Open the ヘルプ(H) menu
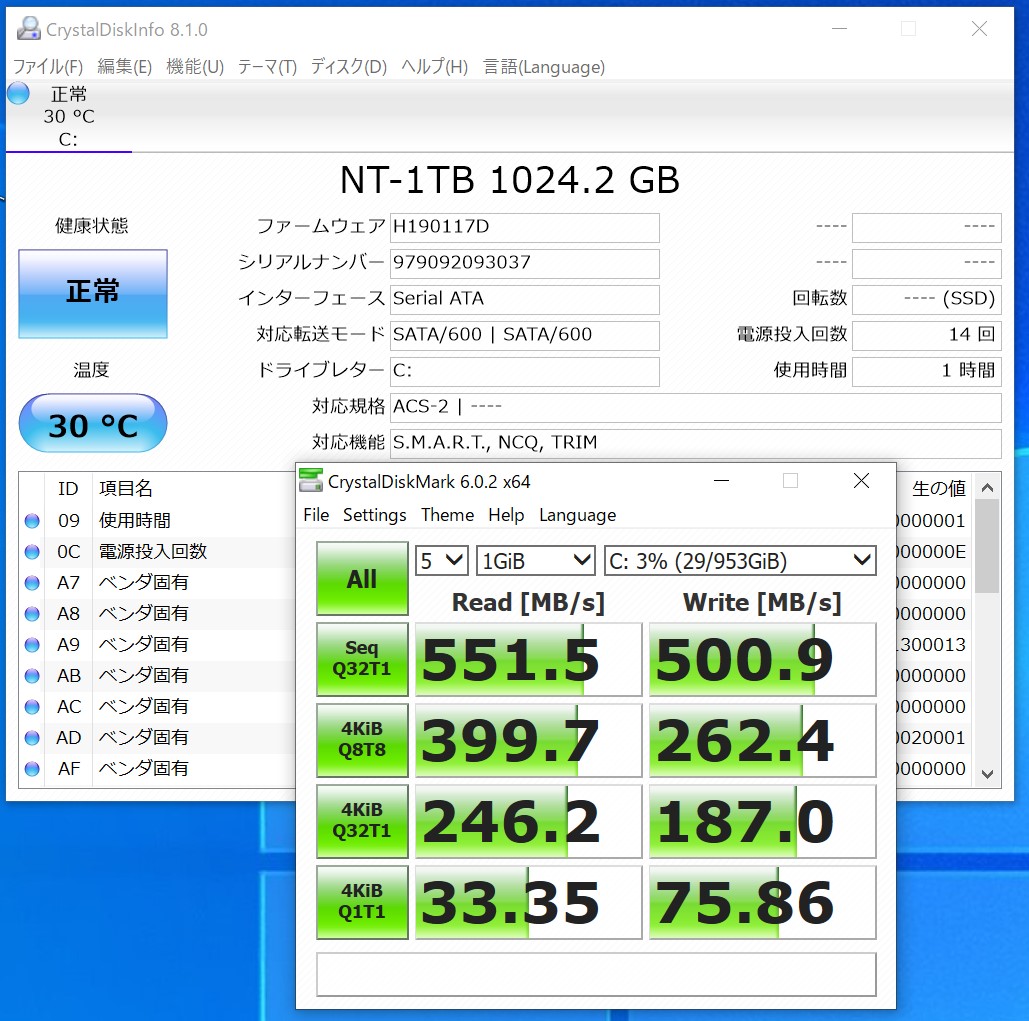The height and width of the screenshot is (1021, 1029). tap(434, 66)
